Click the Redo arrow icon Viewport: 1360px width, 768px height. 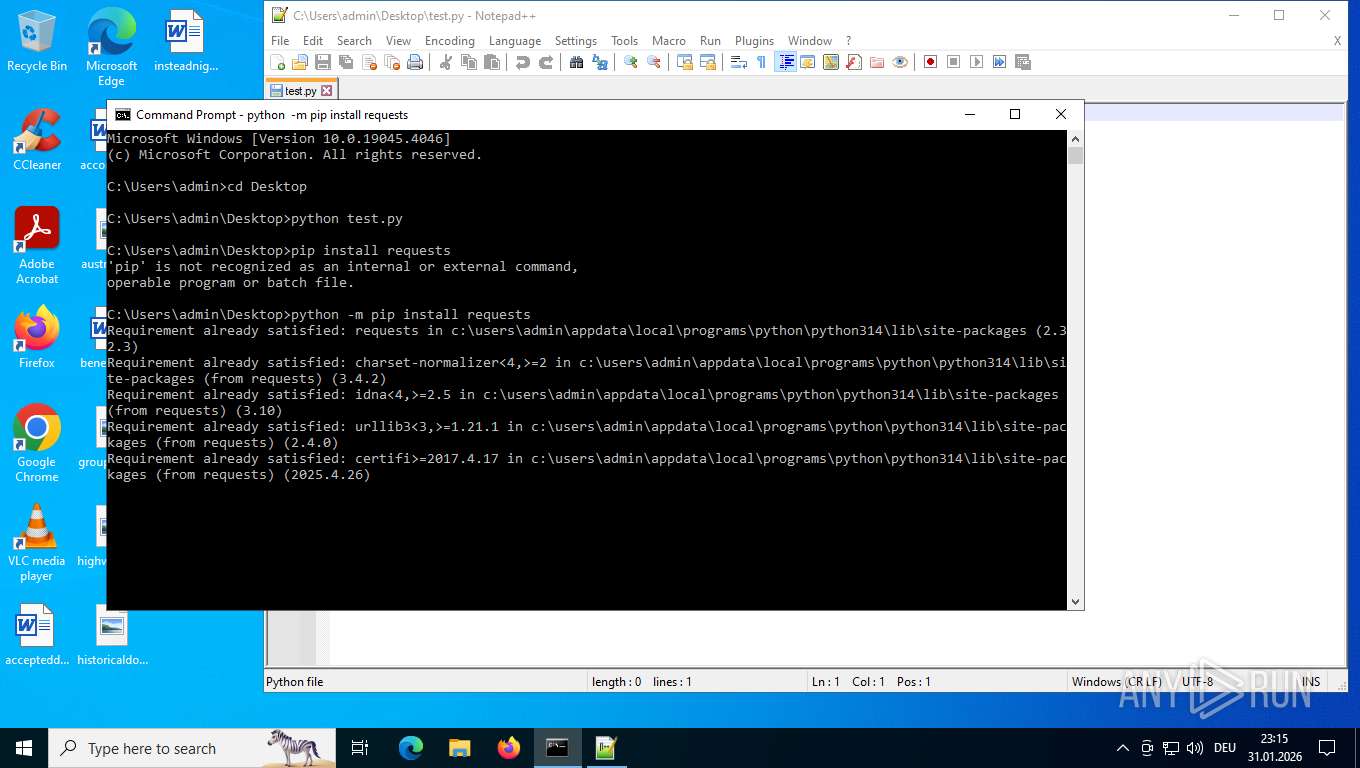(546, 62)
